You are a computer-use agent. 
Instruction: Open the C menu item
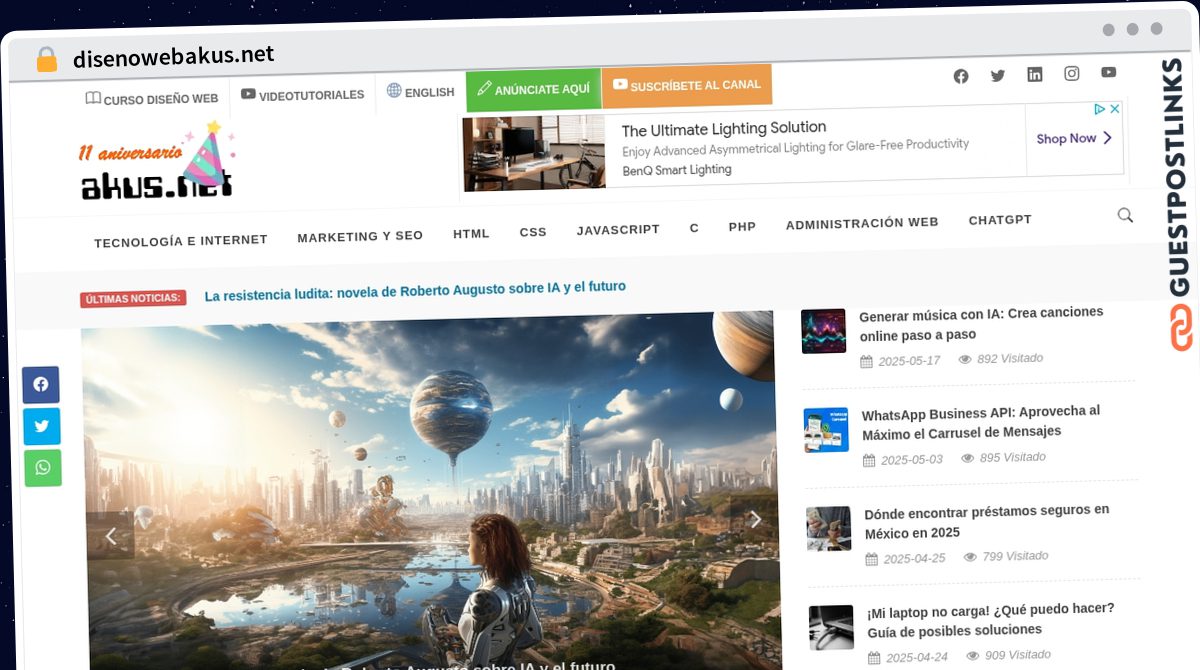(x=694, y=228)
